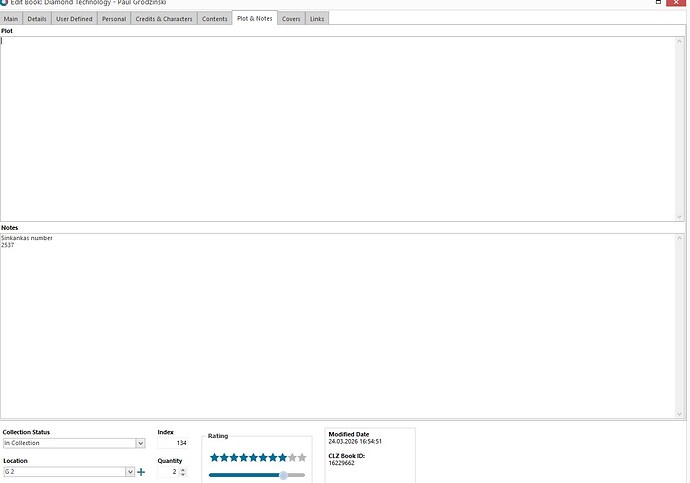Set rating to one star

(x=214, y=457)
